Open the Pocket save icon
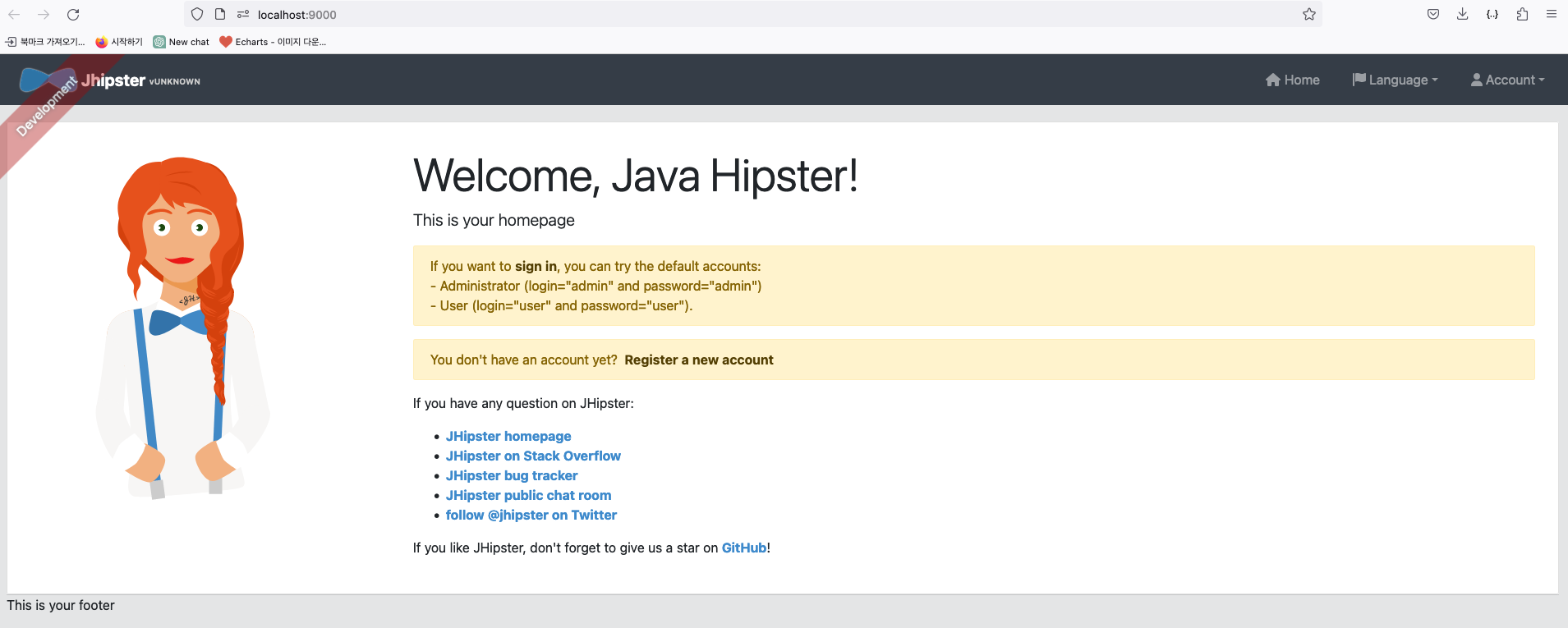1568x628 pixels. coord(1433,14)
